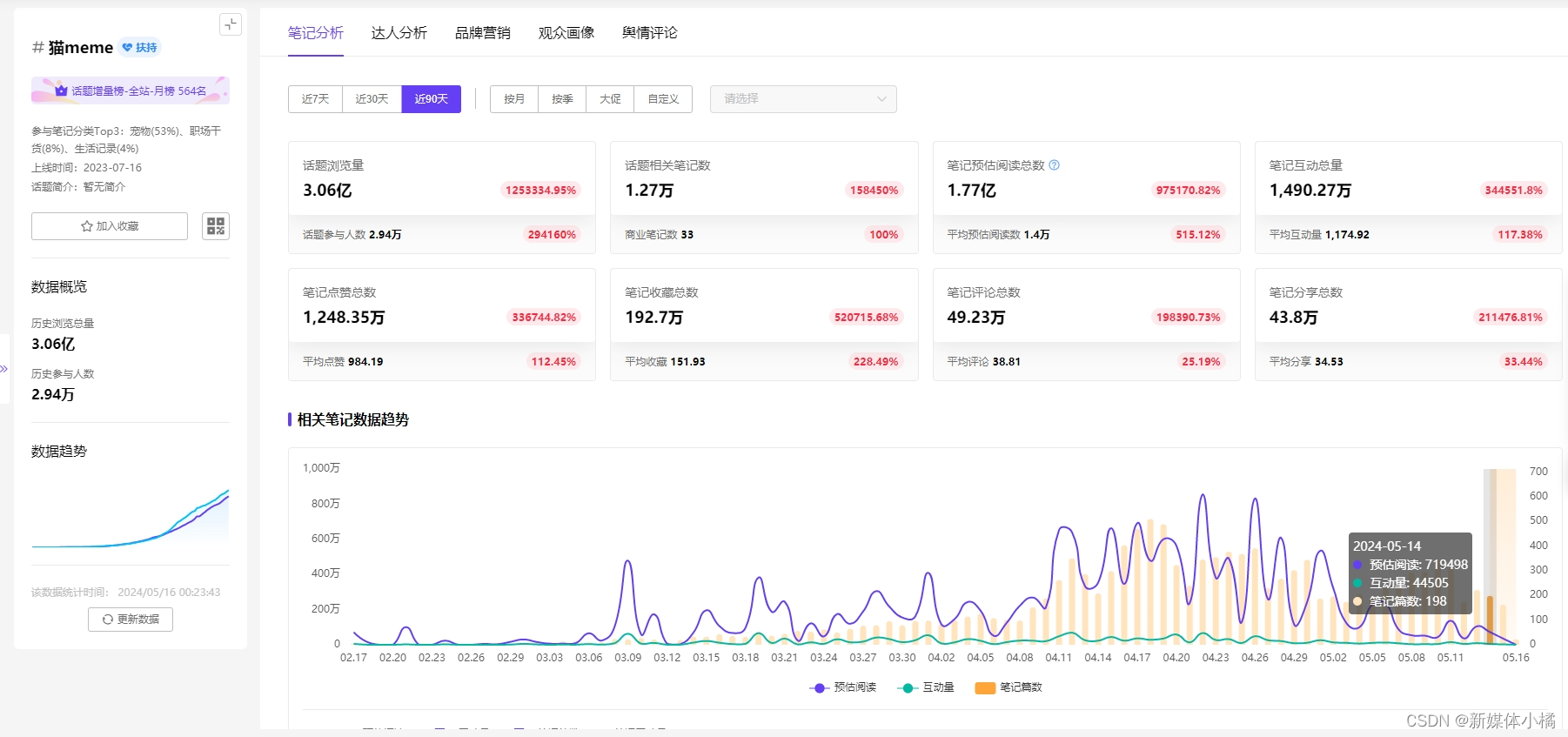Click 相关笔记数据趋势 section title
1568x737 pixels.
[353, 419]
